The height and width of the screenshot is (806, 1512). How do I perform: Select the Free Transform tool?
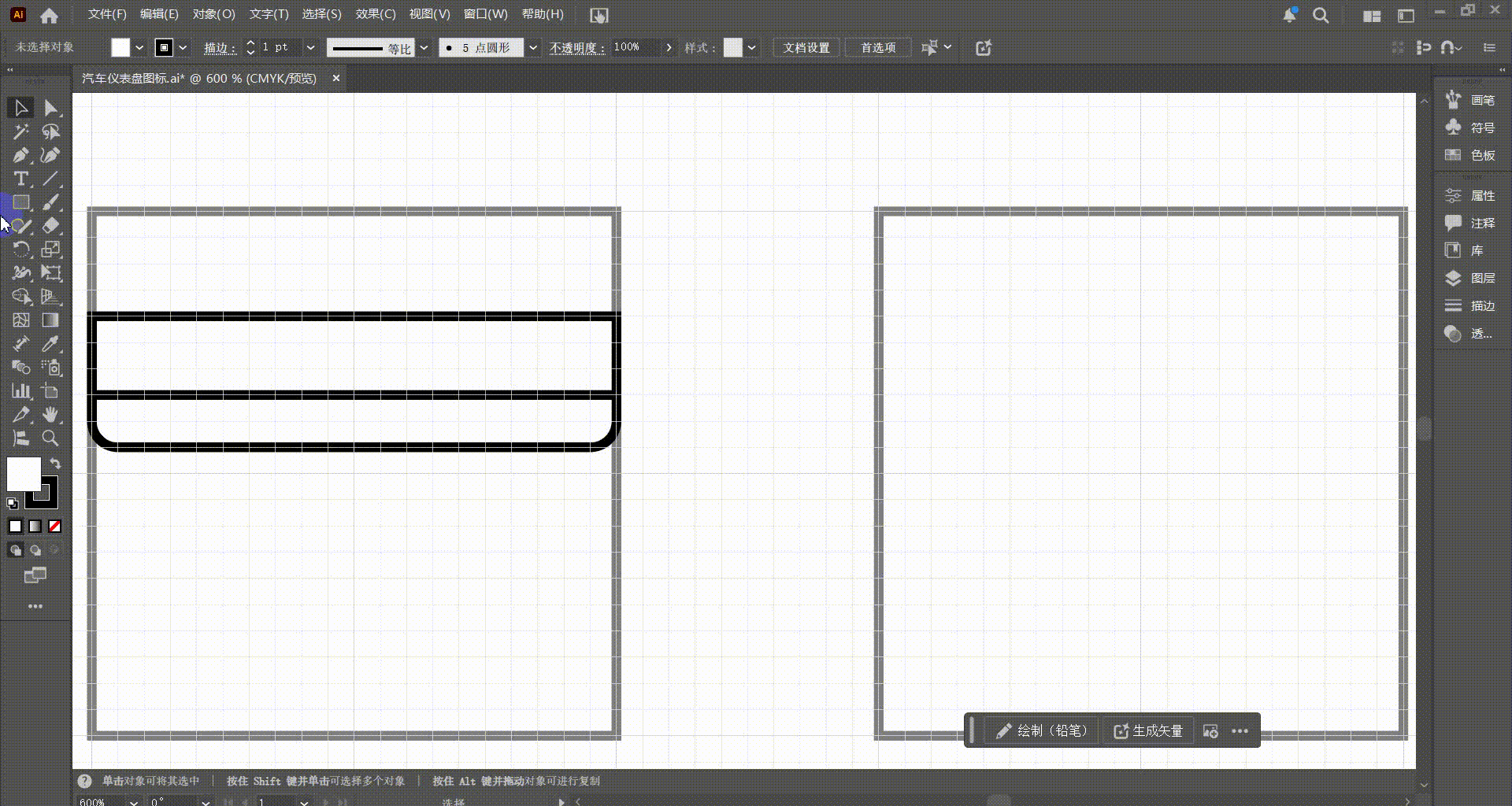pos(50,273)
